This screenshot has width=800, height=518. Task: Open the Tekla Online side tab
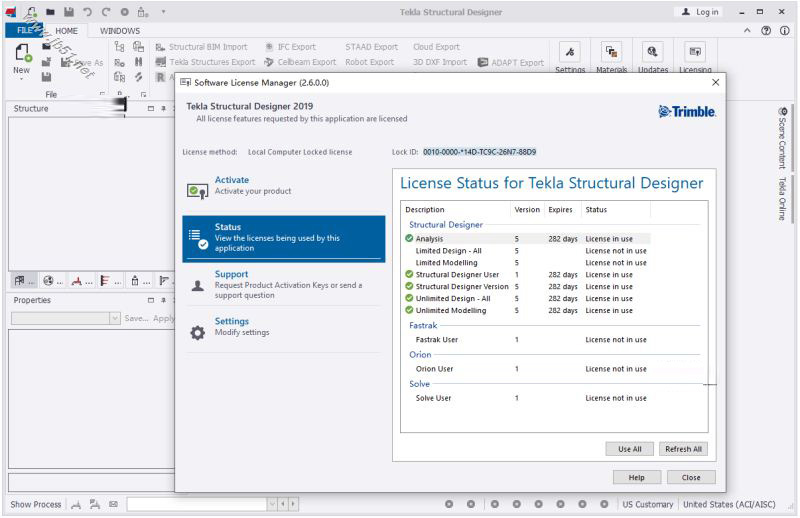pos(782,199)
